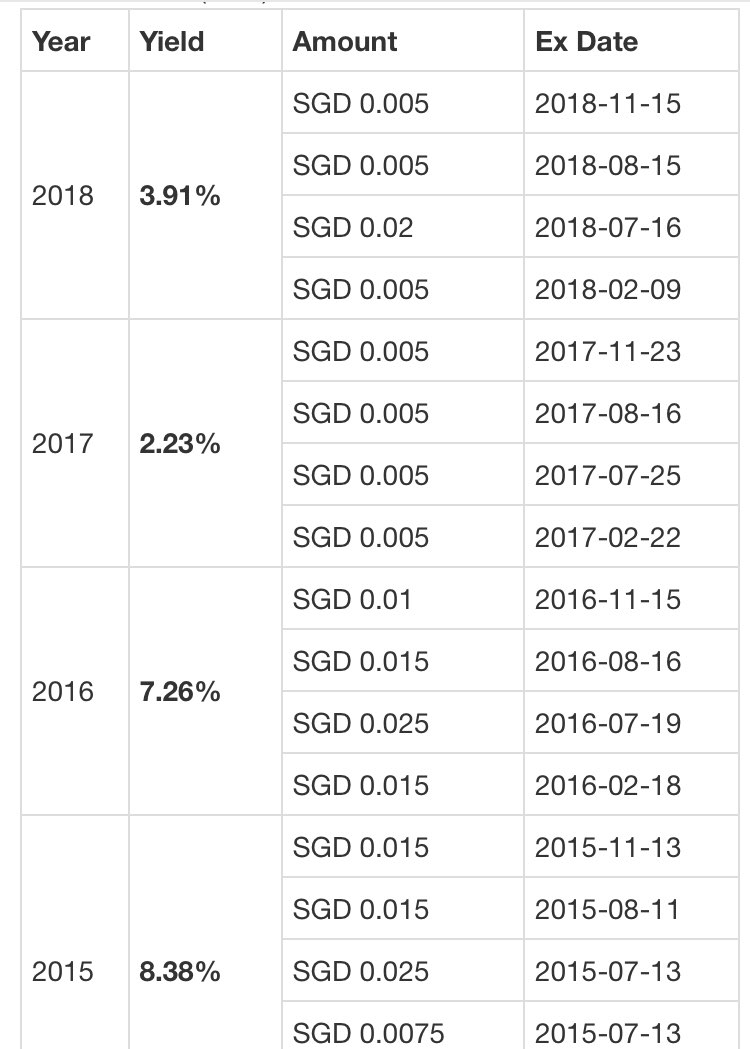Viewport: 750px width, 1049px height.
Task: Click the 2016 year cell
Action: click(62, 692)
